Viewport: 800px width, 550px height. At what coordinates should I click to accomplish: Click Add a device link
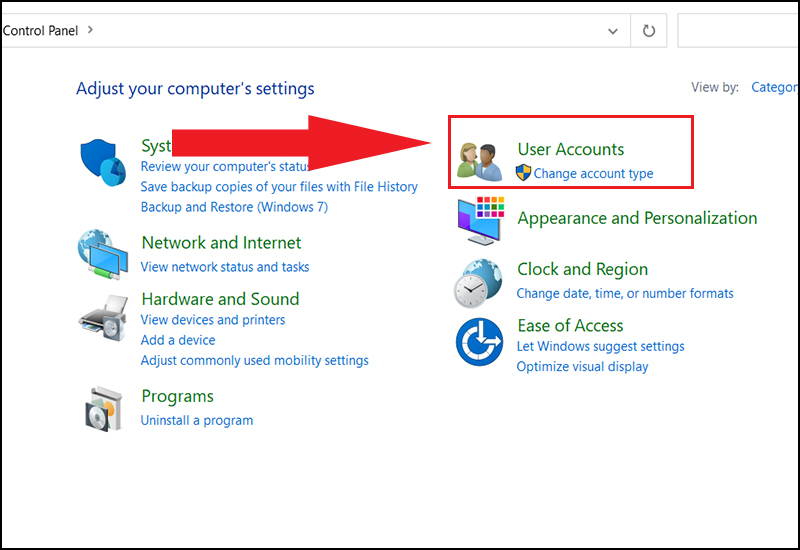[178, 340]
